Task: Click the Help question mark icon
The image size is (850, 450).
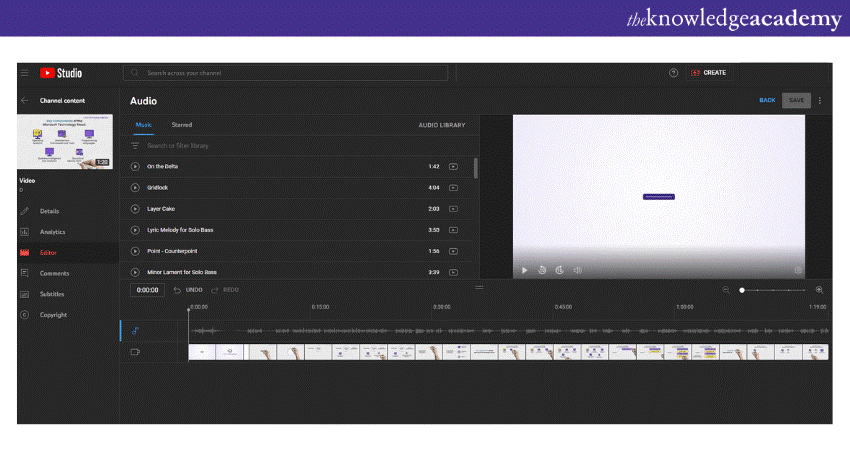Action: pyautogui.click(x=673, y=73)
